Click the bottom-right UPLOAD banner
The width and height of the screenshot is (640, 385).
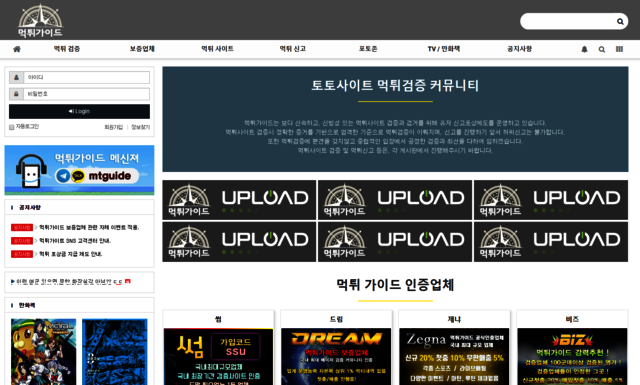pyautogui.click(x=551, y=242)
